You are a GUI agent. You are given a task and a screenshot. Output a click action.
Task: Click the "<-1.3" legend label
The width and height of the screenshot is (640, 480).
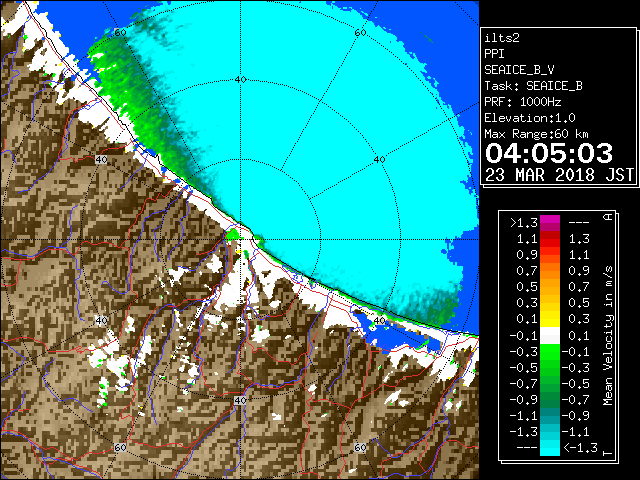tap(580, 447)
